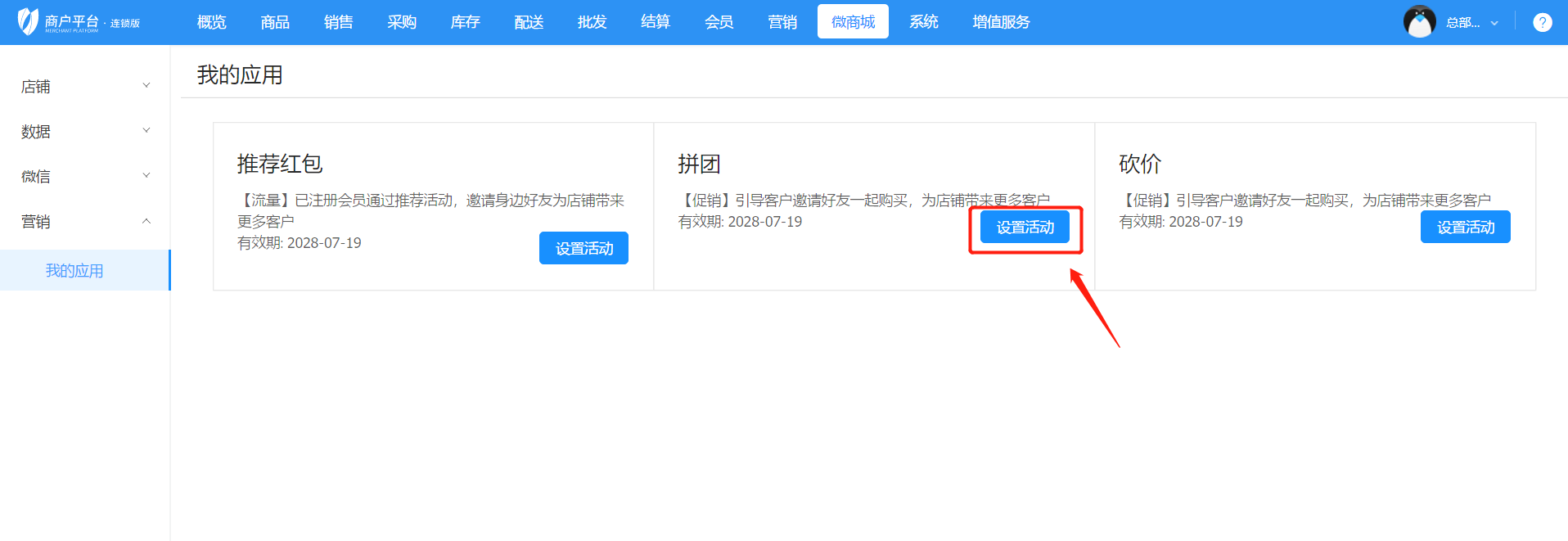Screen dimensions: 1568x541
Task: Open the 系统 menu item
Action: click(x=924, y=22)
